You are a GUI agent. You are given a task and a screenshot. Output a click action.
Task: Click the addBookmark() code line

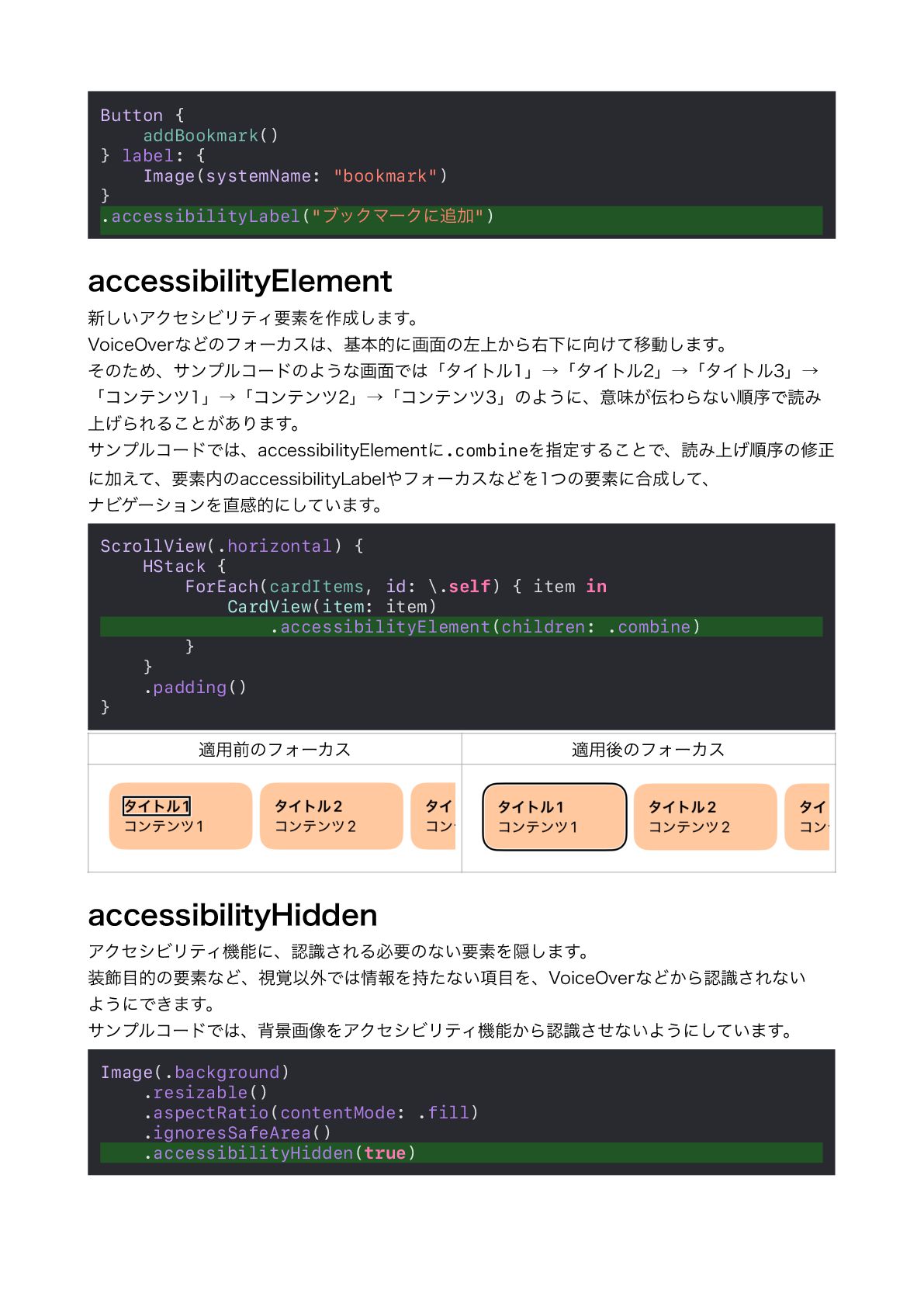click(210, 136)
